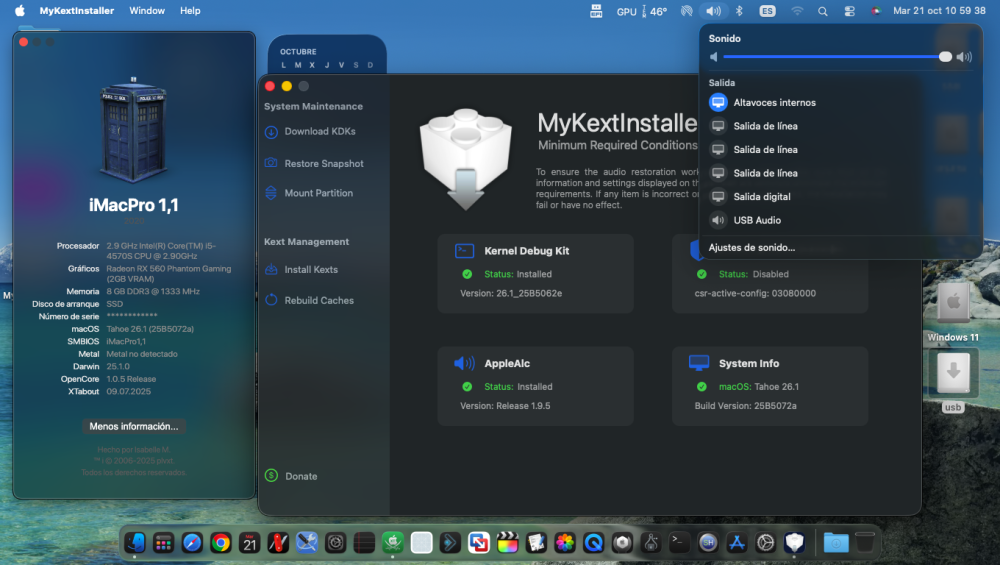Viewport: 1000px width, 565px height.
Task: Open the Trash in the dock
Action: (x=865, y=543)
